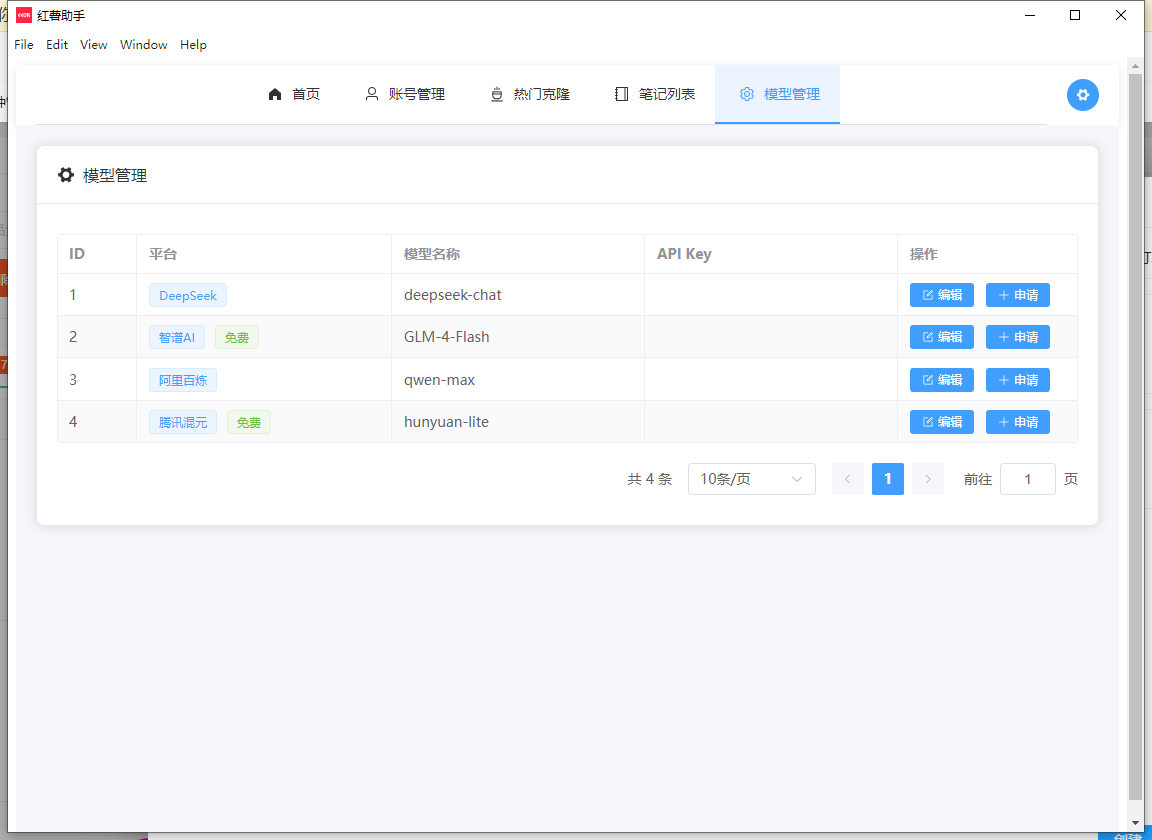Click the gear icon in 模型管理 panel header
This screenshot has width=1152, height=840.
[66, 175]
